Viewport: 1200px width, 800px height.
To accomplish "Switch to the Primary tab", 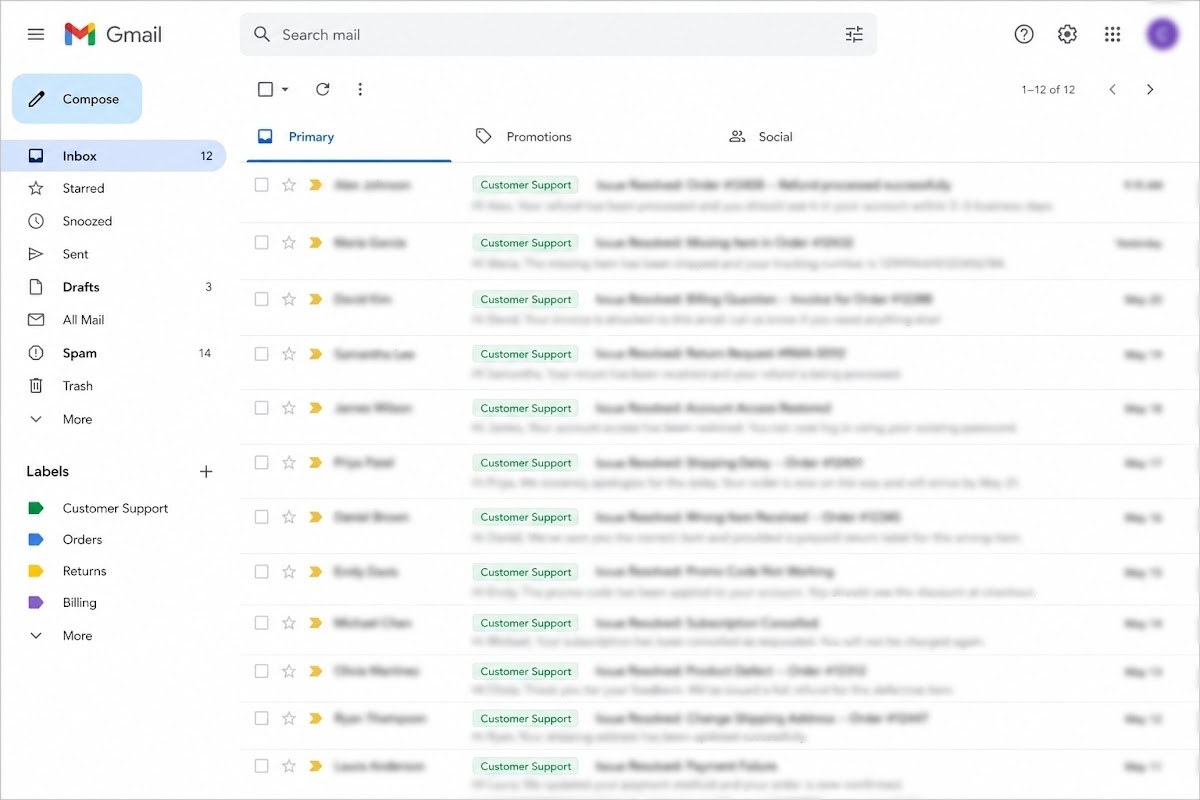I will [349, 137].
